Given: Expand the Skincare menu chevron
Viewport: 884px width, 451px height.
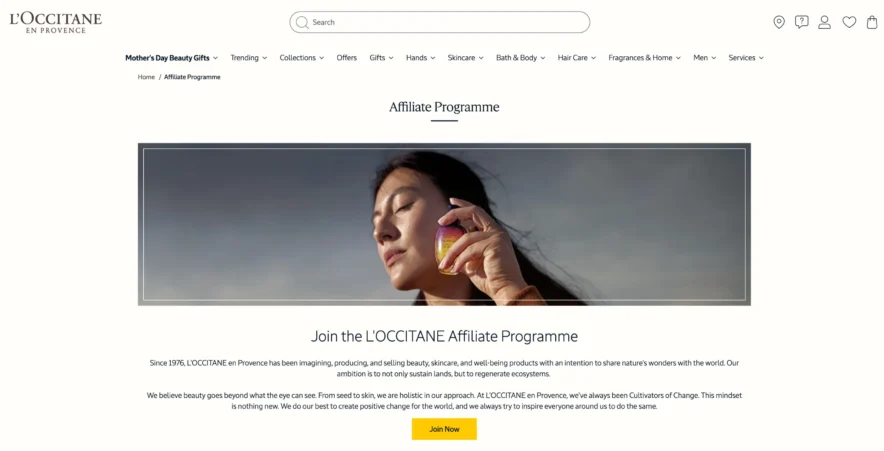Looking at the screenshot, I should [481, 58].
